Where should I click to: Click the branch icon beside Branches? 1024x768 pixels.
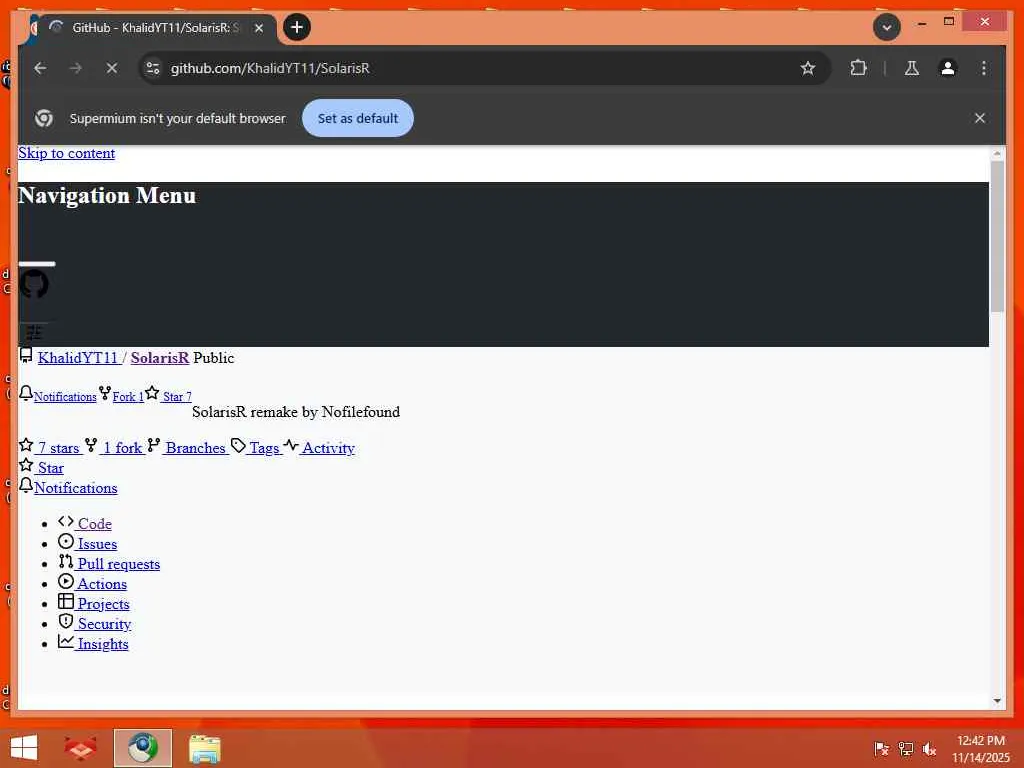pos(153,445)
